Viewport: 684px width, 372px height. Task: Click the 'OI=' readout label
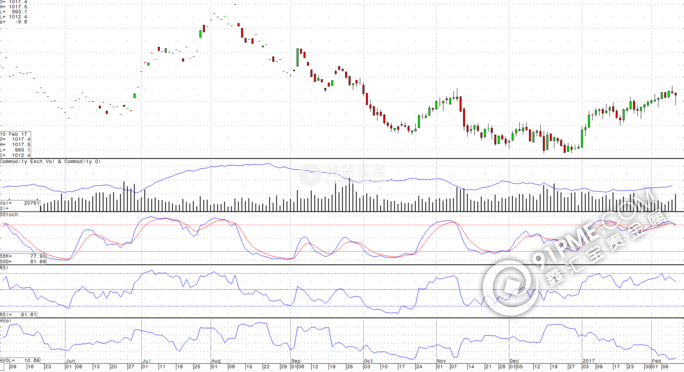(4, 208)
